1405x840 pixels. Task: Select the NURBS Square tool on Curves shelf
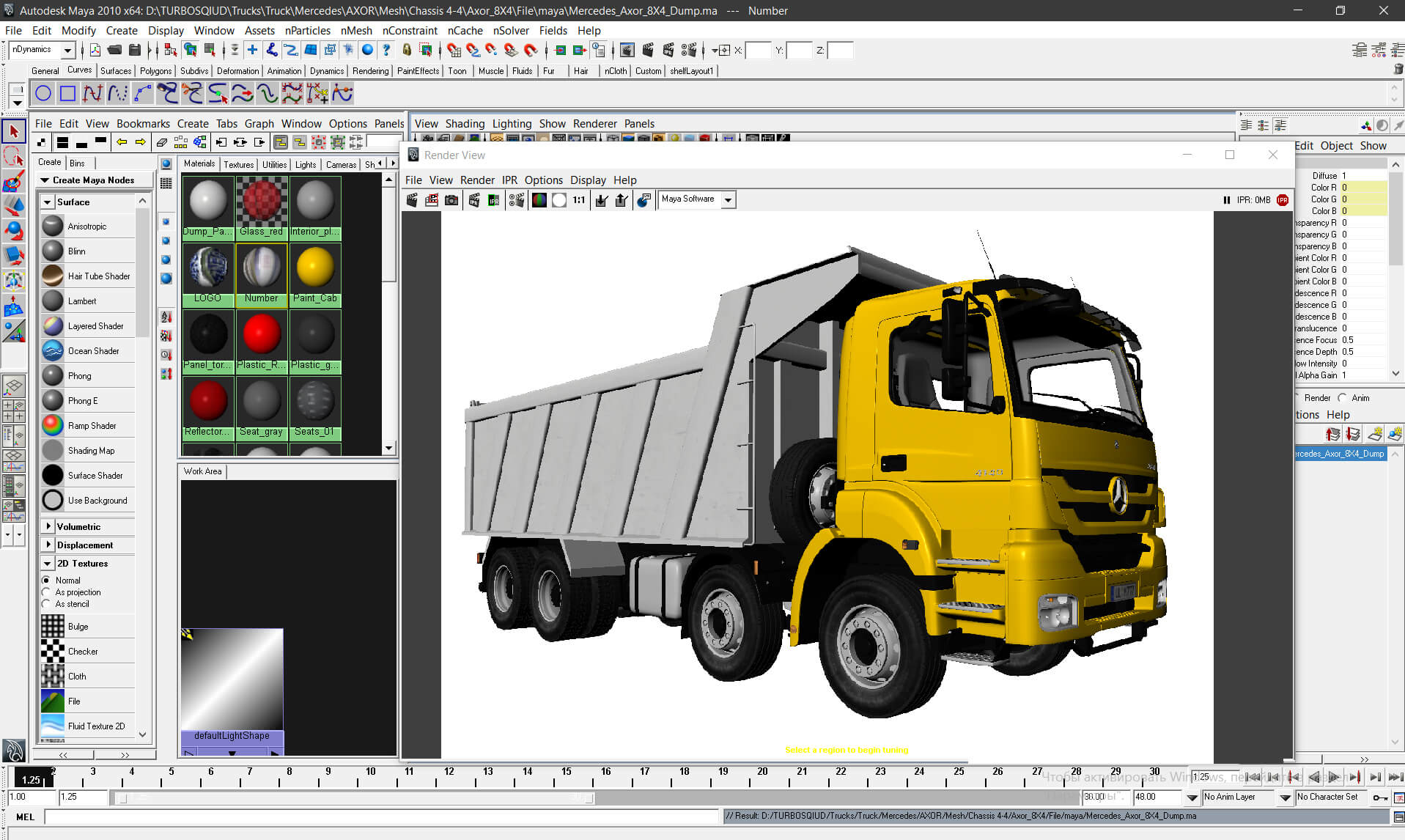67,93
